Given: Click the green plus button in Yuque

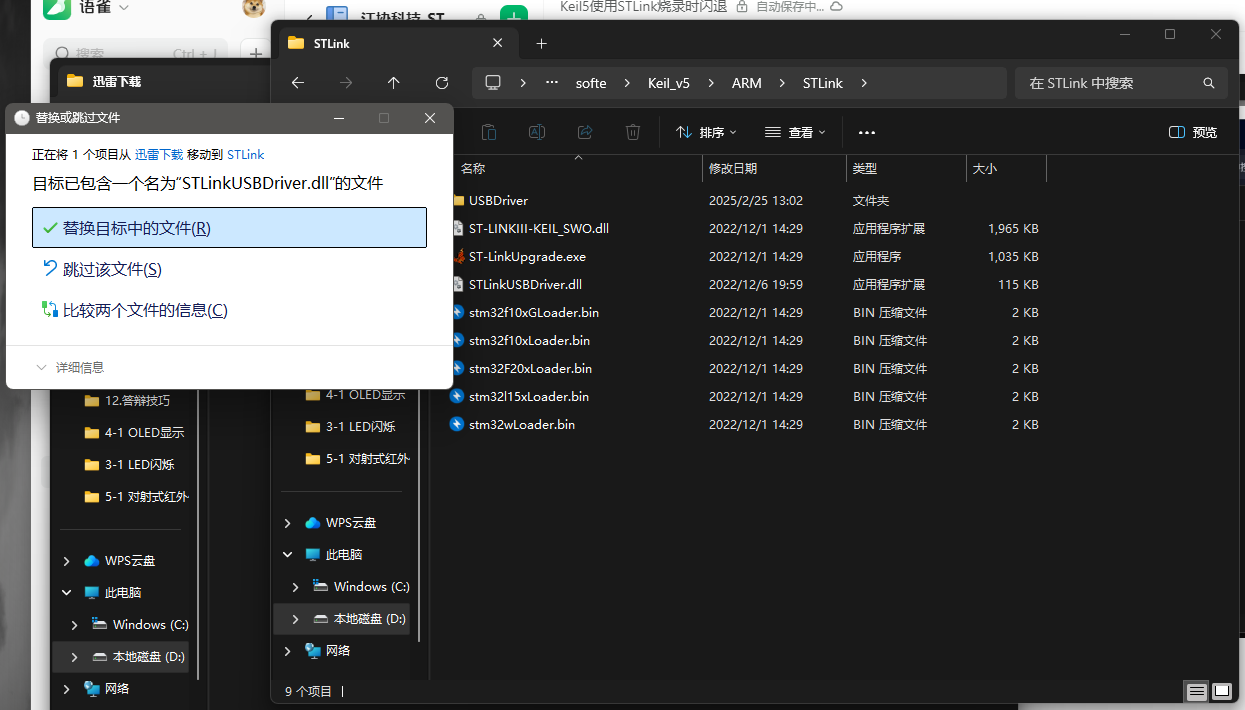Looking at the screenshot, I should click(x=513, y=18).
